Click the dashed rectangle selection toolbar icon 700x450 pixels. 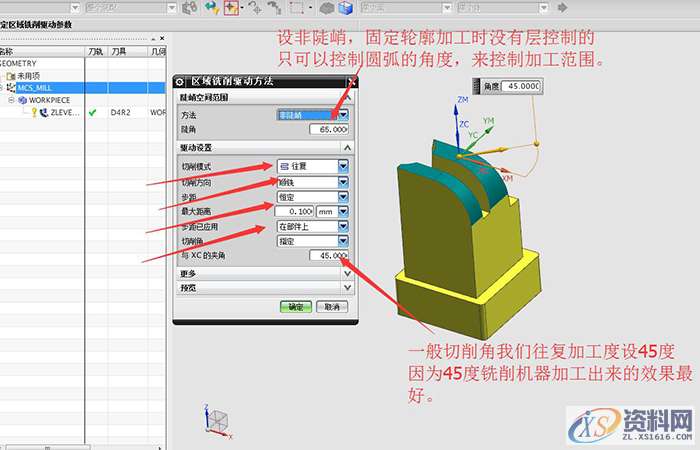click(296, 8)
